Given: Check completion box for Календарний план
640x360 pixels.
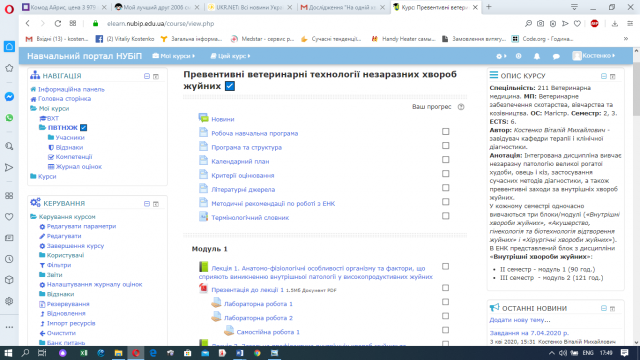Looking at the screenshot, I should [x=446, y=160].
